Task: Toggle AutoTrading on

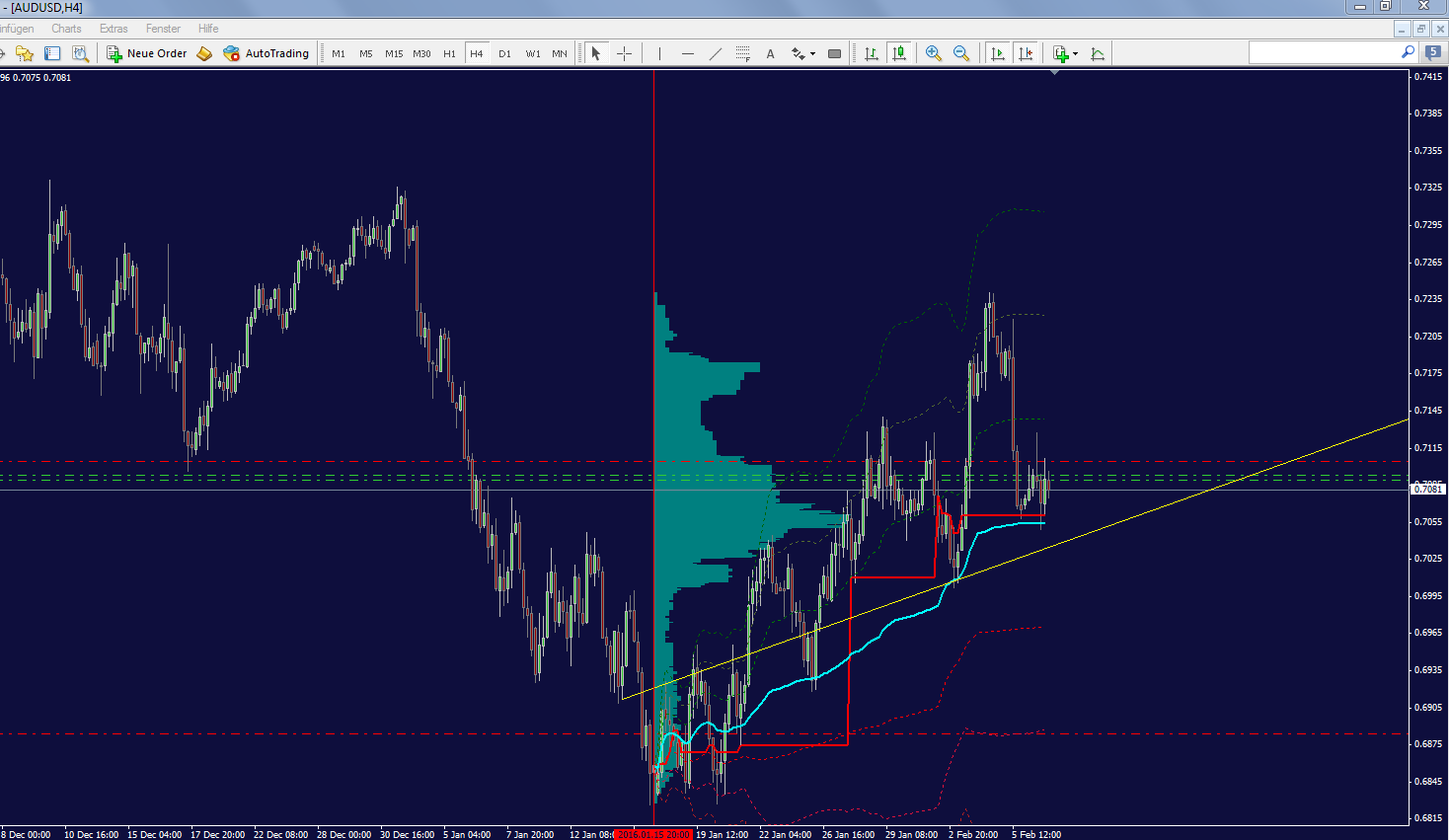Action: tap(266, 53)
